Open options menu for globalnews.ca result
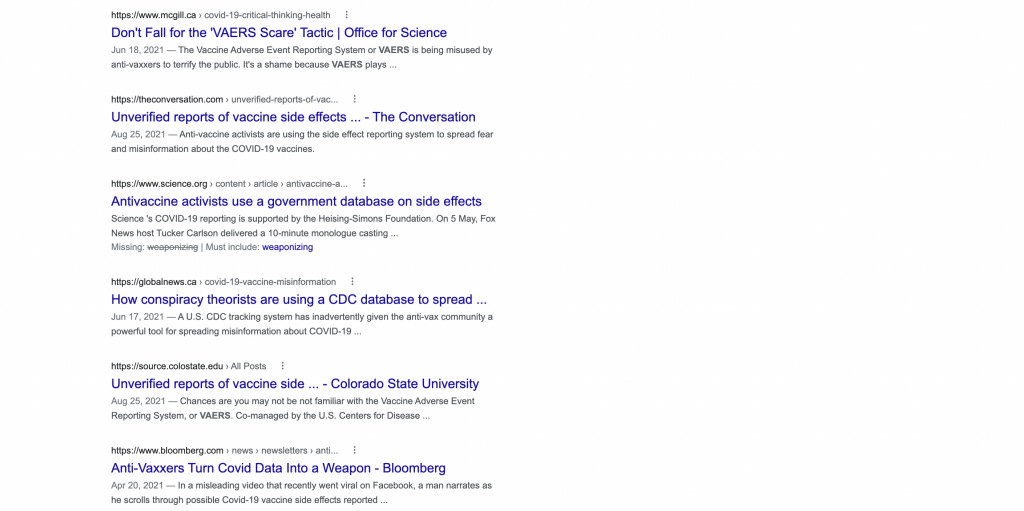Image resolution: width=1024 pixels, height=511 pixels. click(x=353, y=282)
